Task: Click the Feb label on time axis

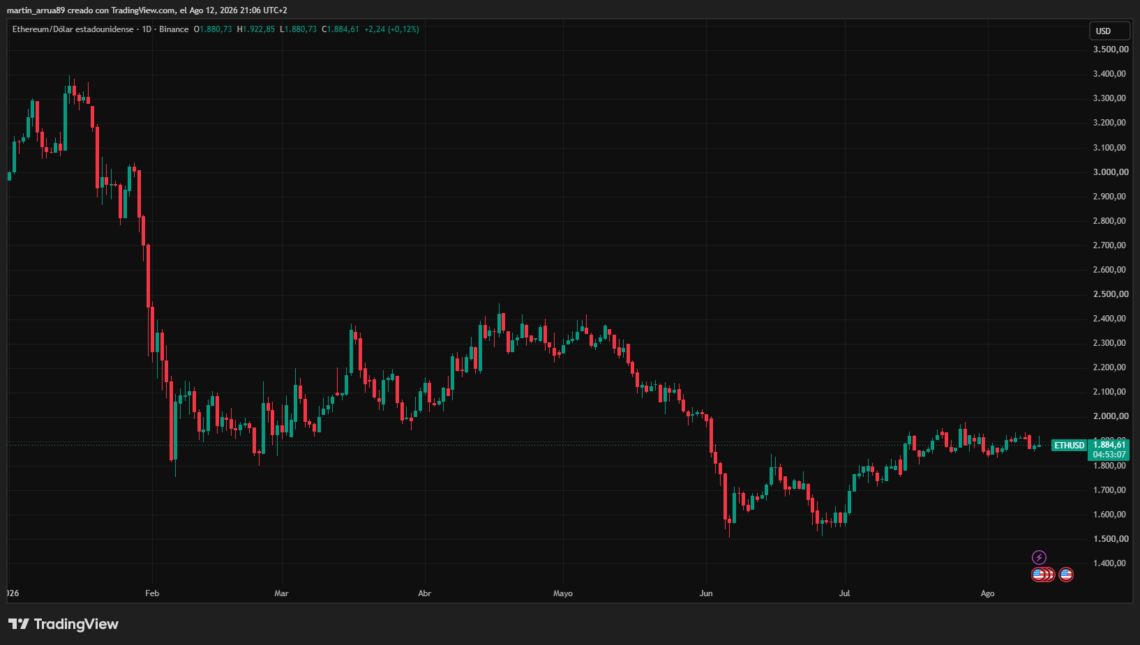Action: coord(152,593)
